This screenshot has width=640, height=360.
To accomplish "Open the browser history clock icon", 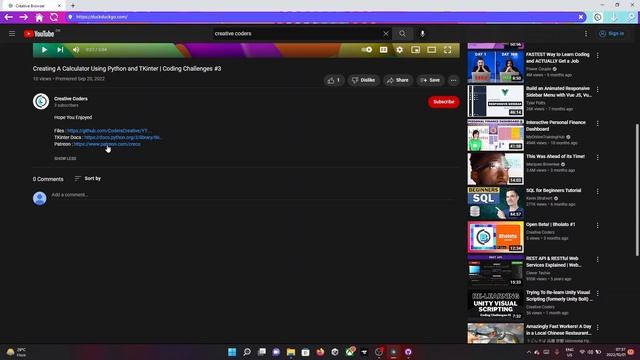I will tap(598, 17).
